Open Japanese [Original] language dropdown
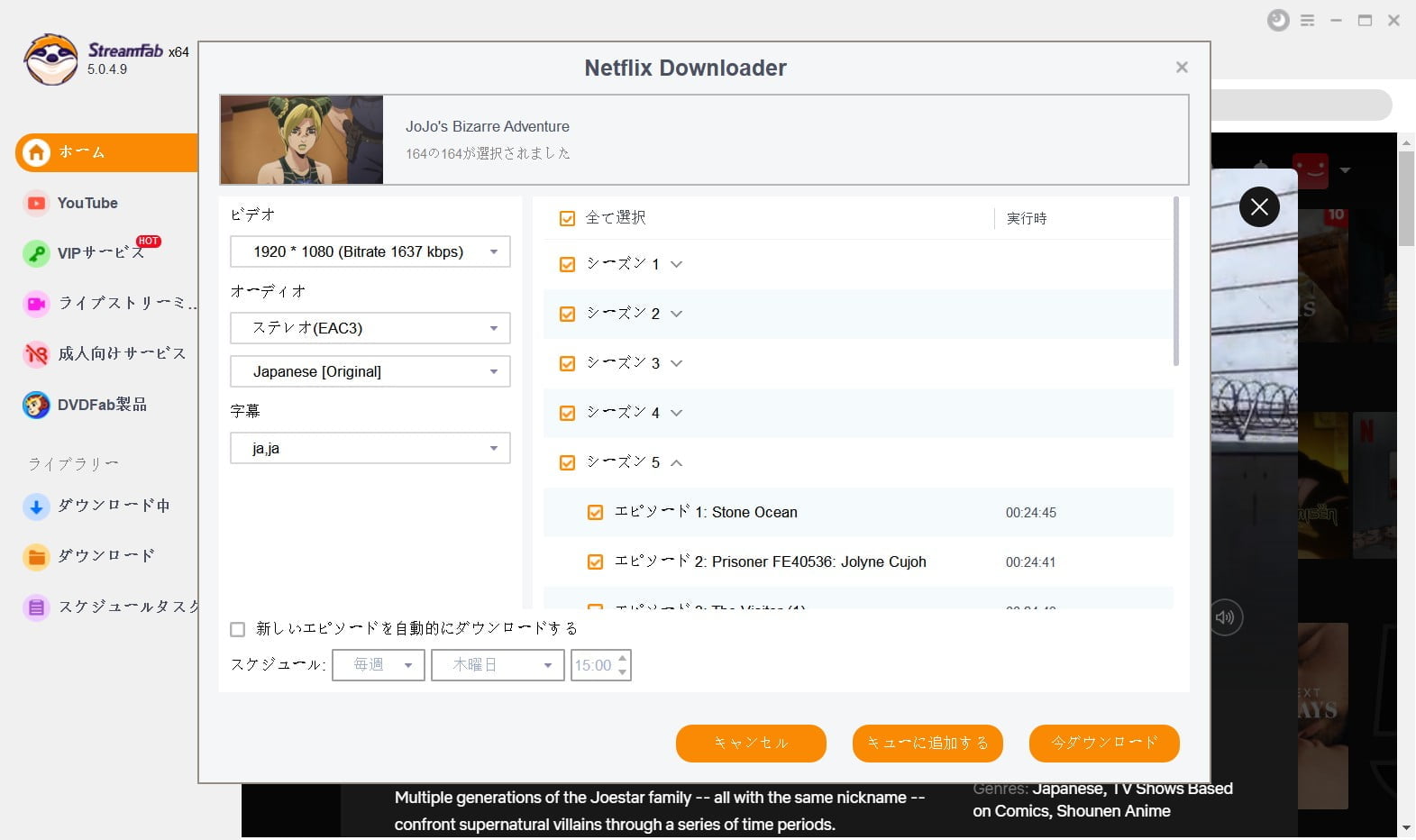Screen dimensions: 1416x840 370,371
